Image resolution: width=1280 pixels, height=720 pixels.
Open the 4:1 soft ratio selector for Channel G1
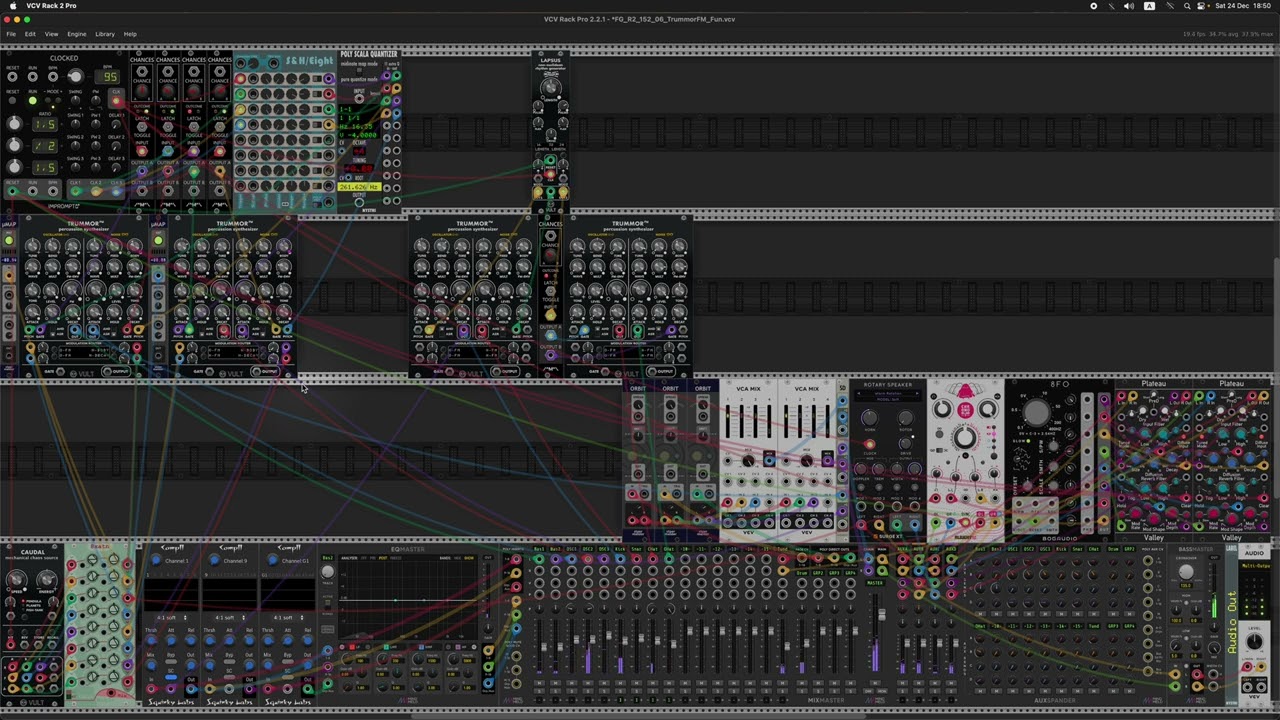pyautogui.click(x=288, y=617)
